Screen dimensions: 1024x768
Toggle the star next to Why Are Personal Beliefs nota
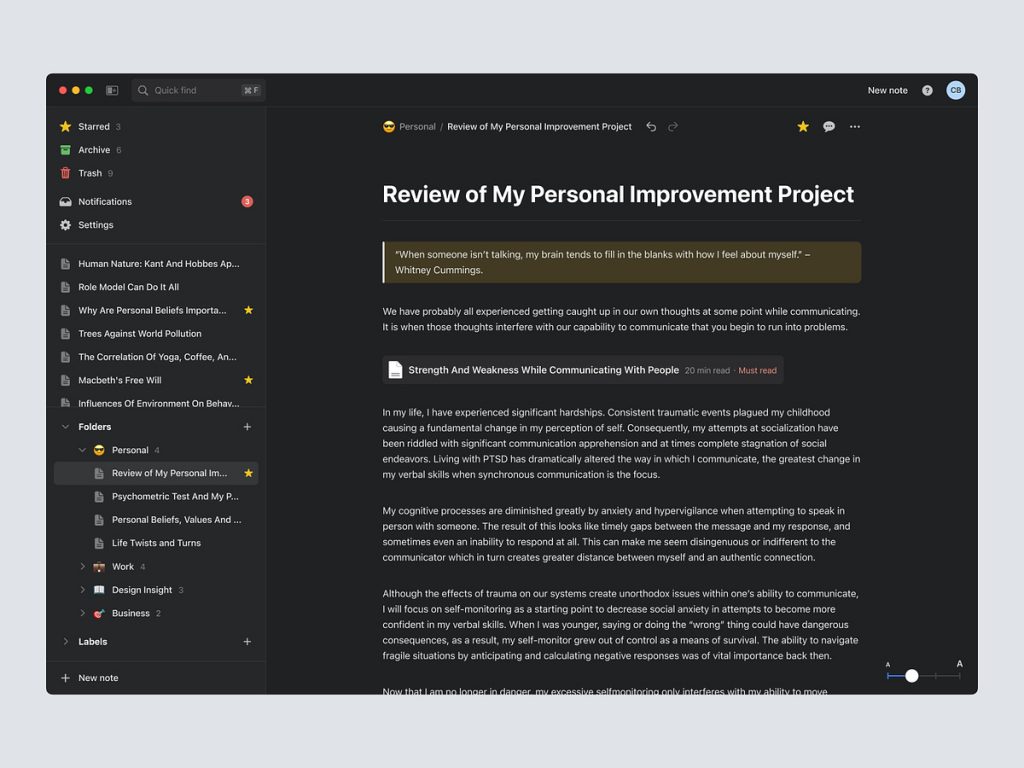point(247,310)
